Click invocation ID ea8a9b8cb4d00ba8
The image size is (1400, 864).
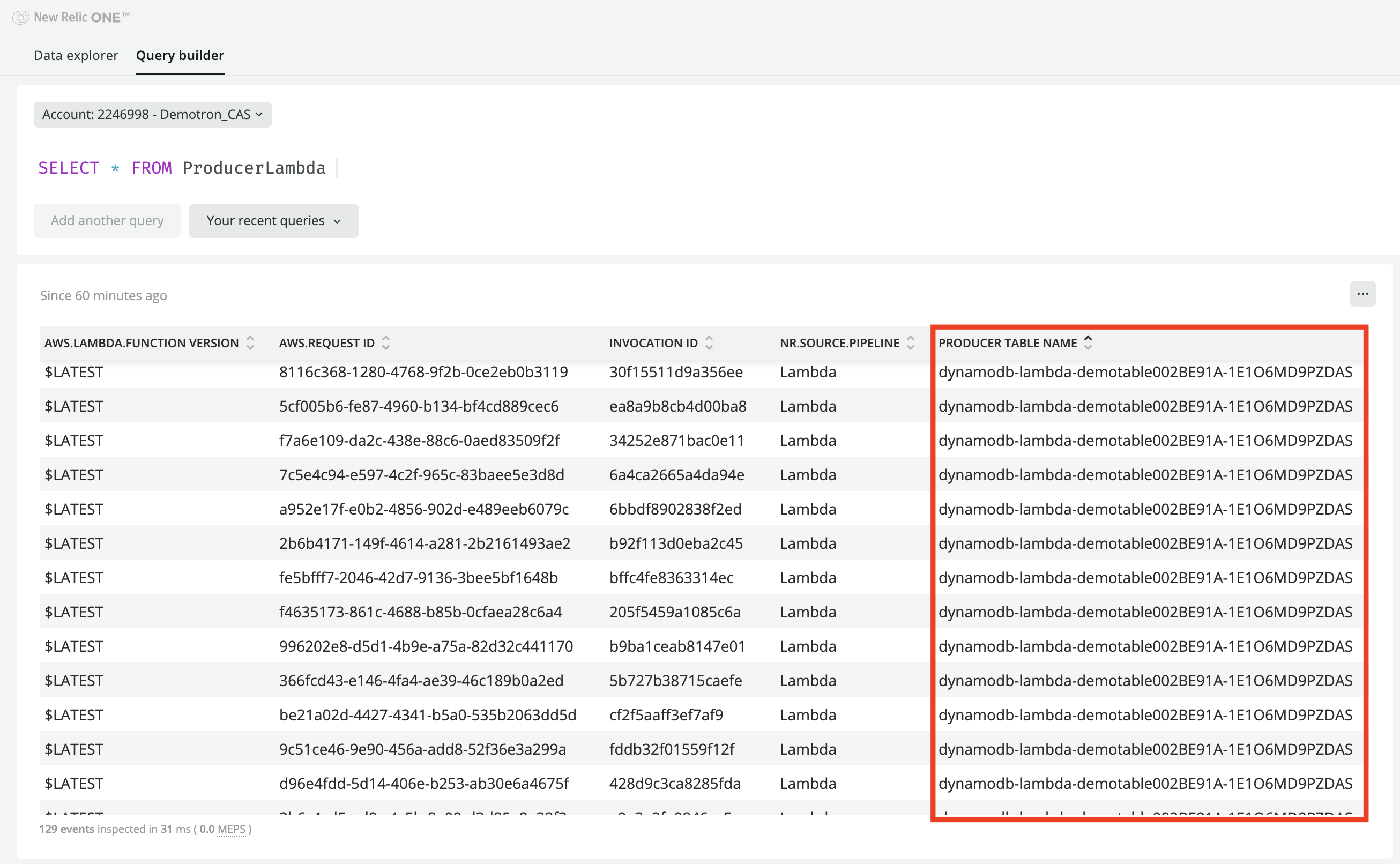click(x=677, y=406)
